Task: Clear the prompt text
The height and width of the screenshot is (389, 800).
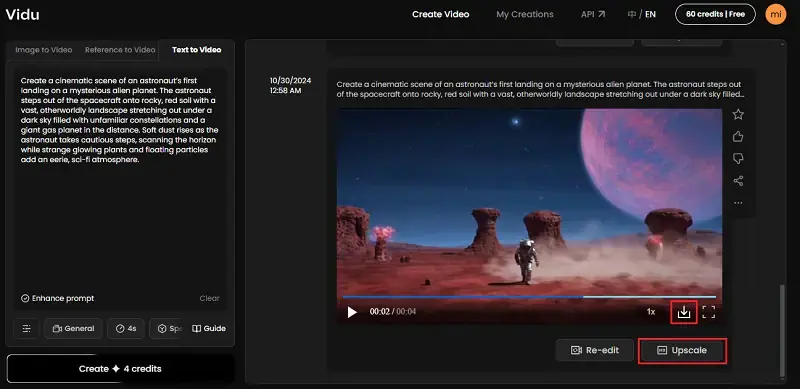Action: [x=209, y=298]
